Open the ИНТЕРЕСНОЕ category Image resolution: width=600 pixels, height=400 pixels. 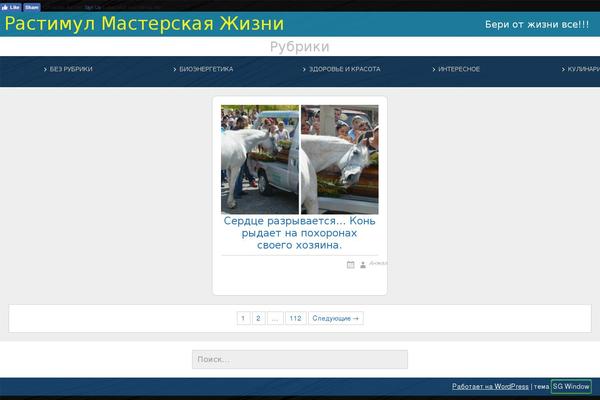[x=459, y=69]
